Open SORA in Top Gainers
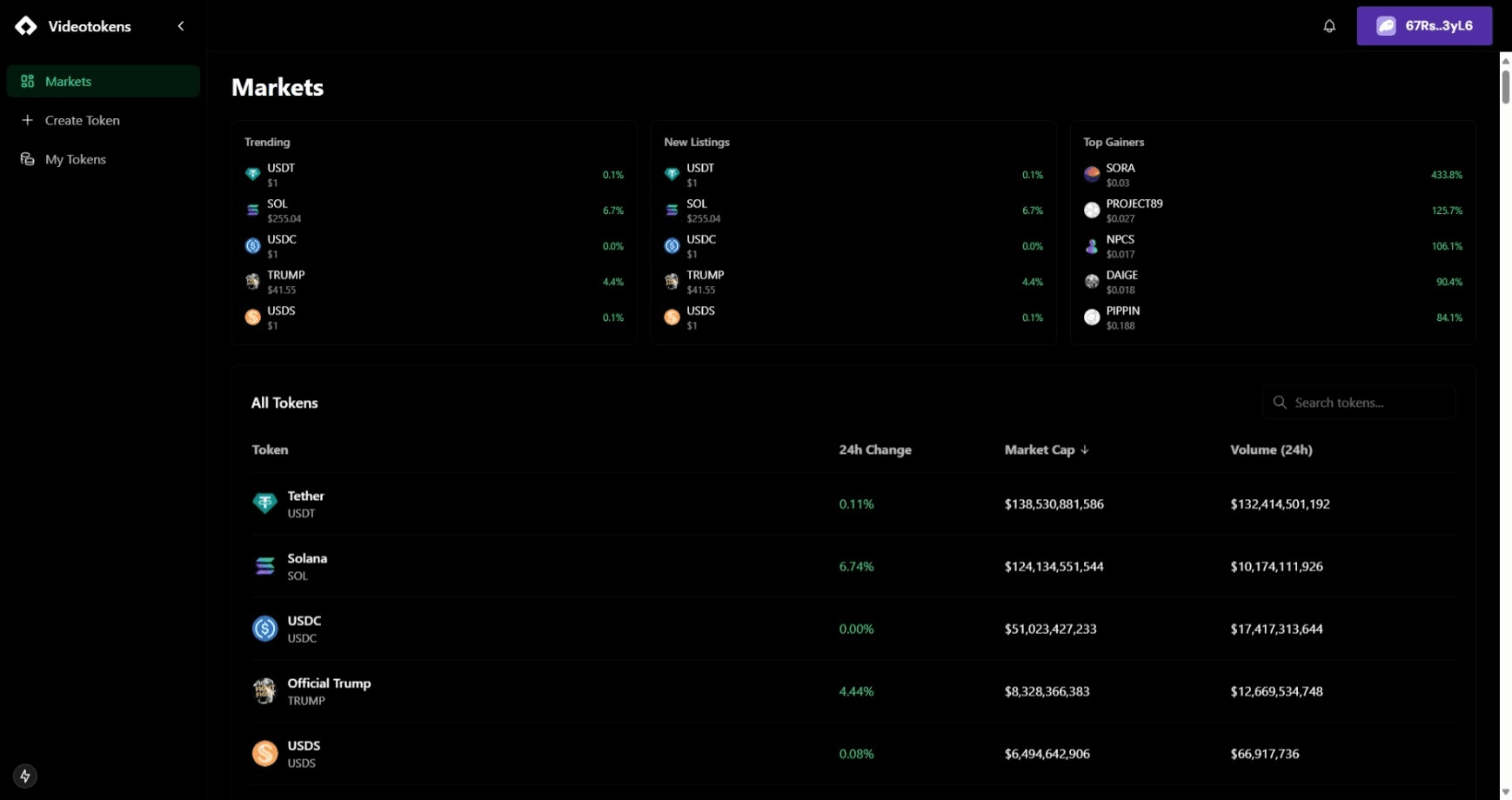The width and height of the screenshot is (1512, 800). coord(1273,175)
